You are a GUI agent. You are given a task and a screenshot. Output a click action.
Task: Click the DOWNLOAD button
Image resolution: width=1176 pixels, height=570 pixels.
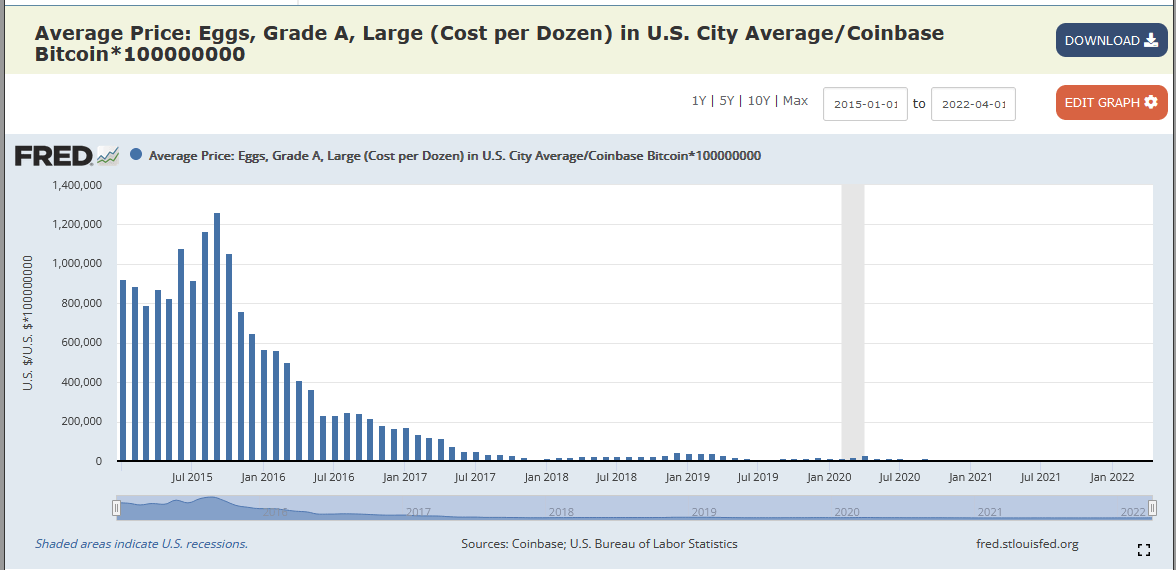[x=1112, y=40]
